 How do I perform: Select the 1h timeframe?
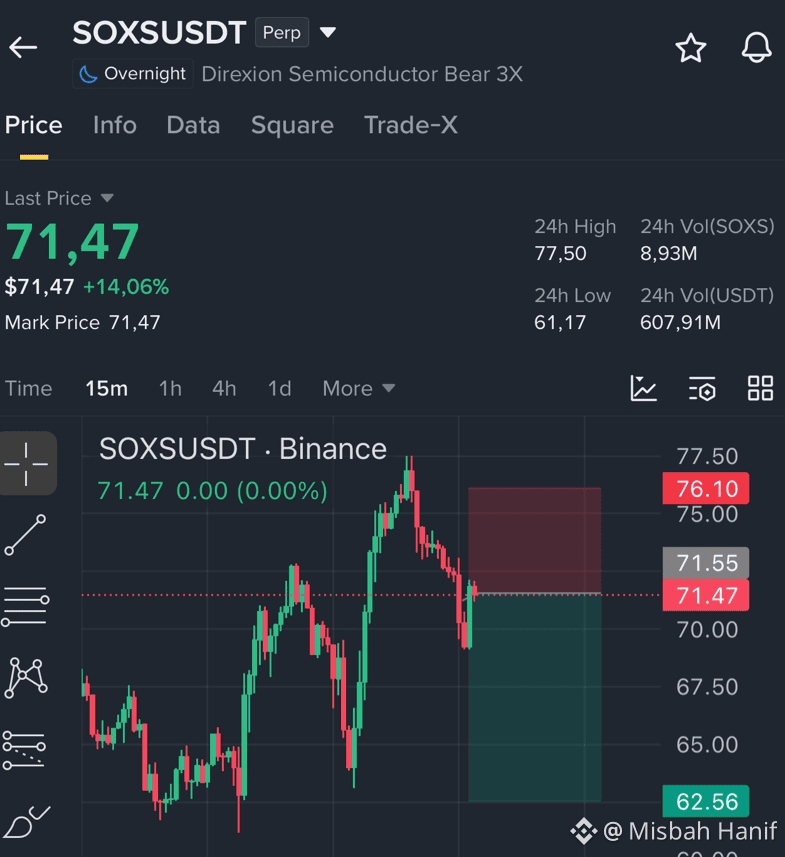point(170,389)
